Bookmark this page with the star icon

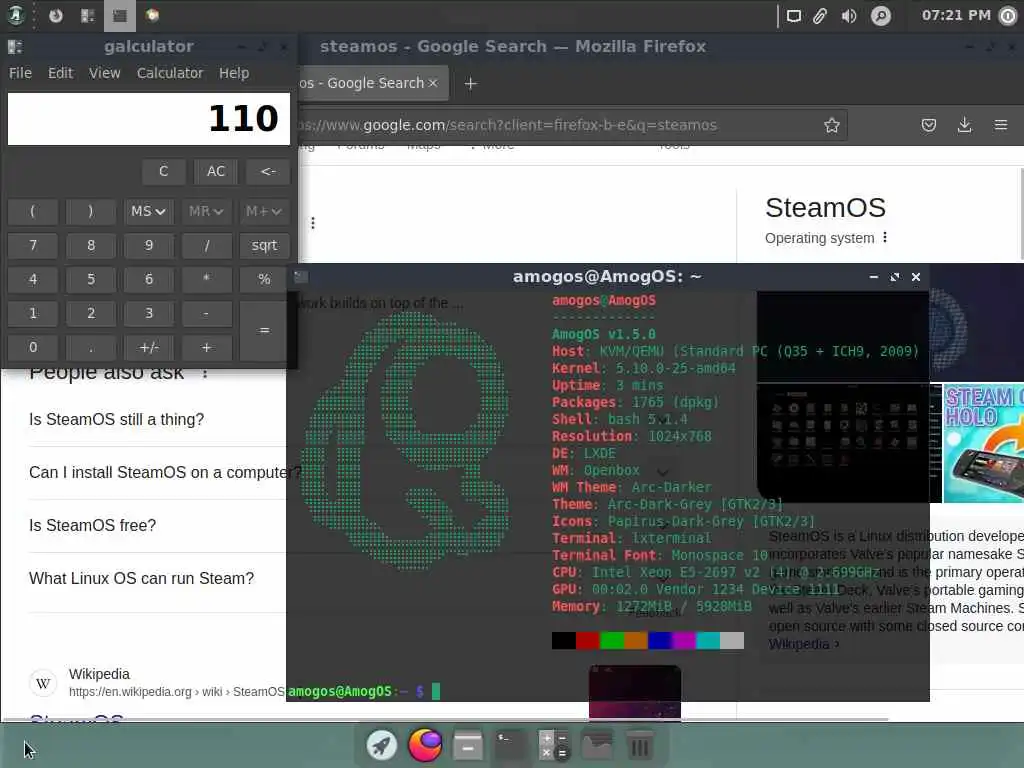pos(831,125)
